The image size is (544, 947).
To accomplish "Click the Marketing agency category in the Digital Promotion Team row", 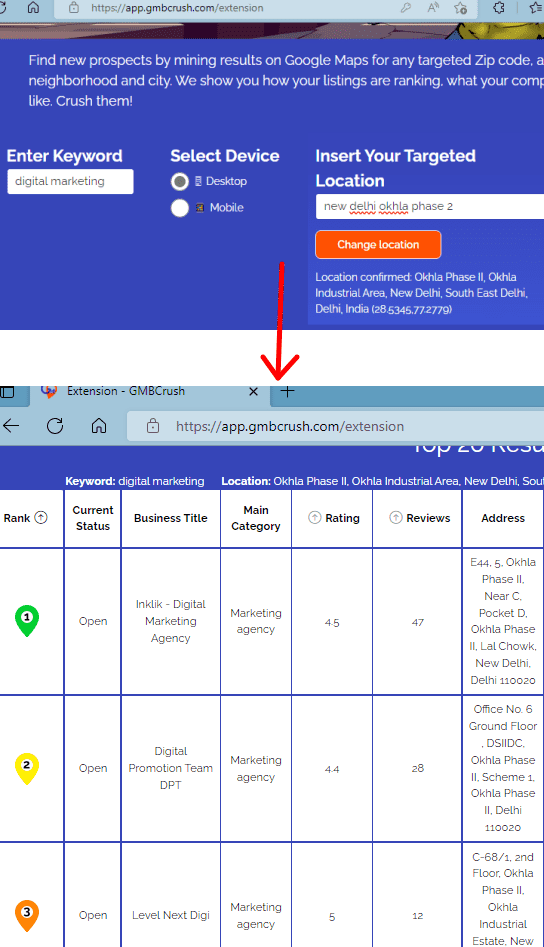I will point(256,768).
